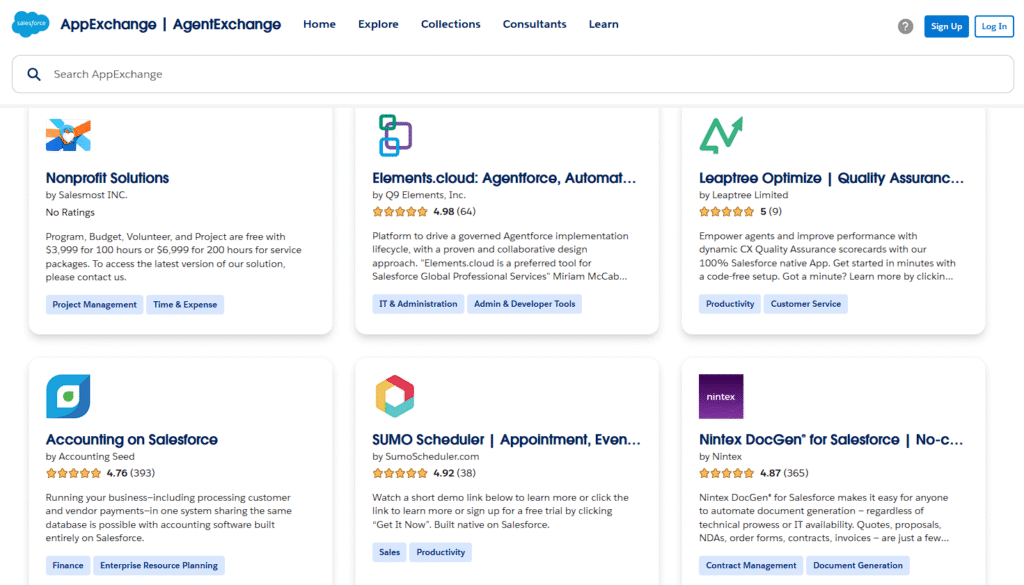Open the Explore menu

point(378,25)
